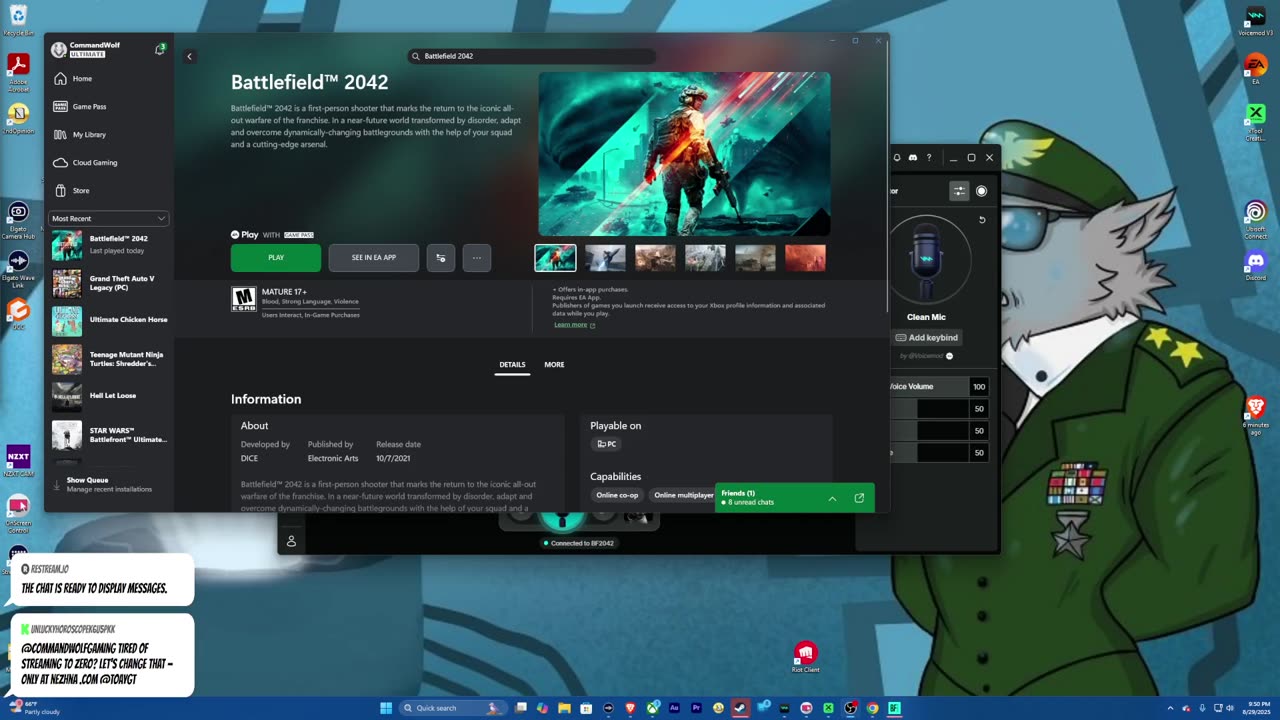Click the taskbar Quick search box

click(x=454, y=708)
